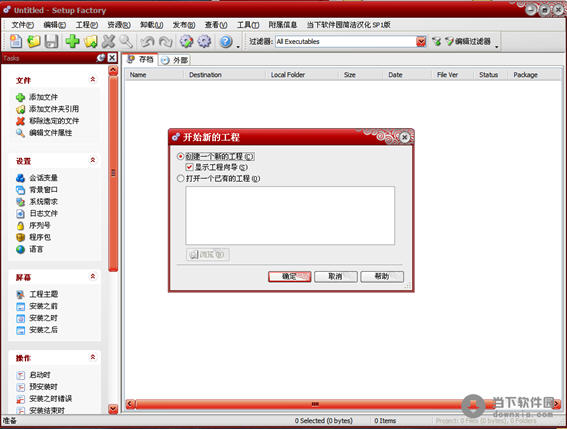The width and height of the screenshot is (567, 429).
Task: Select 打开一个已有的工程 radio option
Action: (180, 179)
